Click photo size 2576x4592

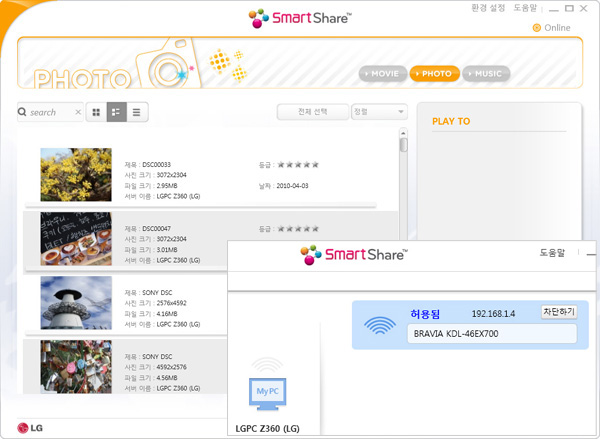pos(171,303)
